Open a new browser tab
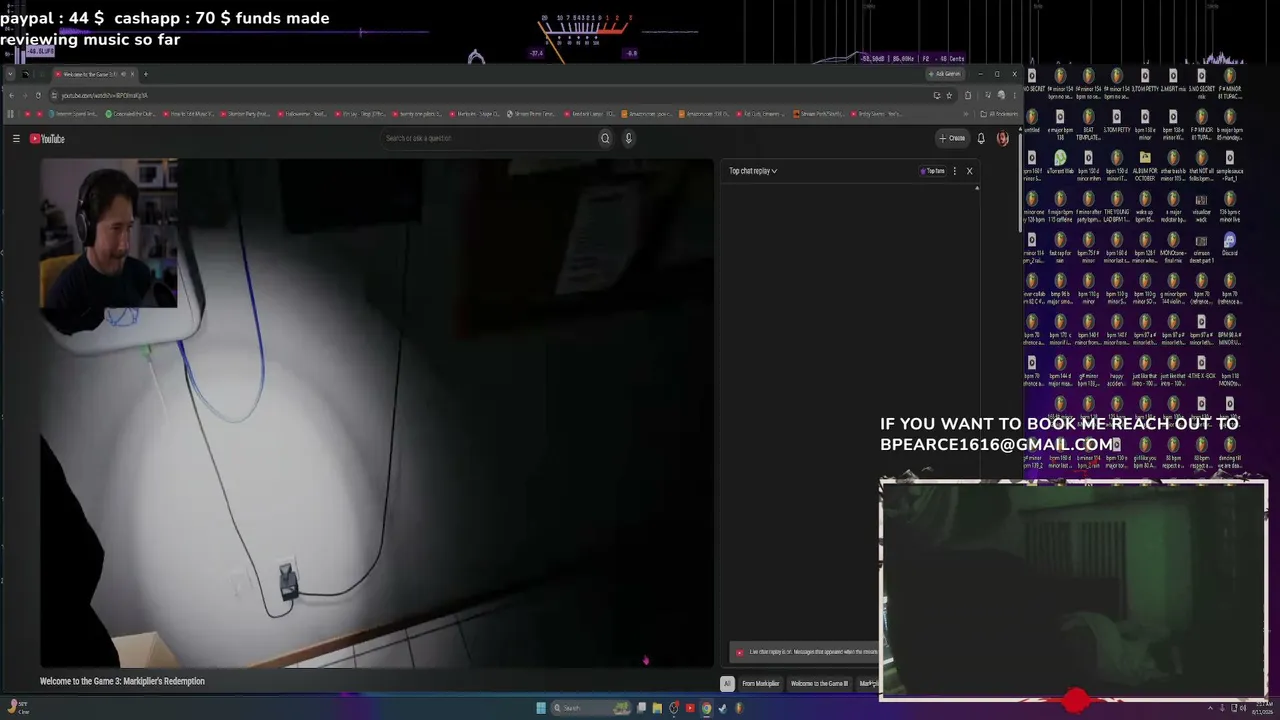The width and height of the screenshot is (1280, 720). click(x=145, y=74)
